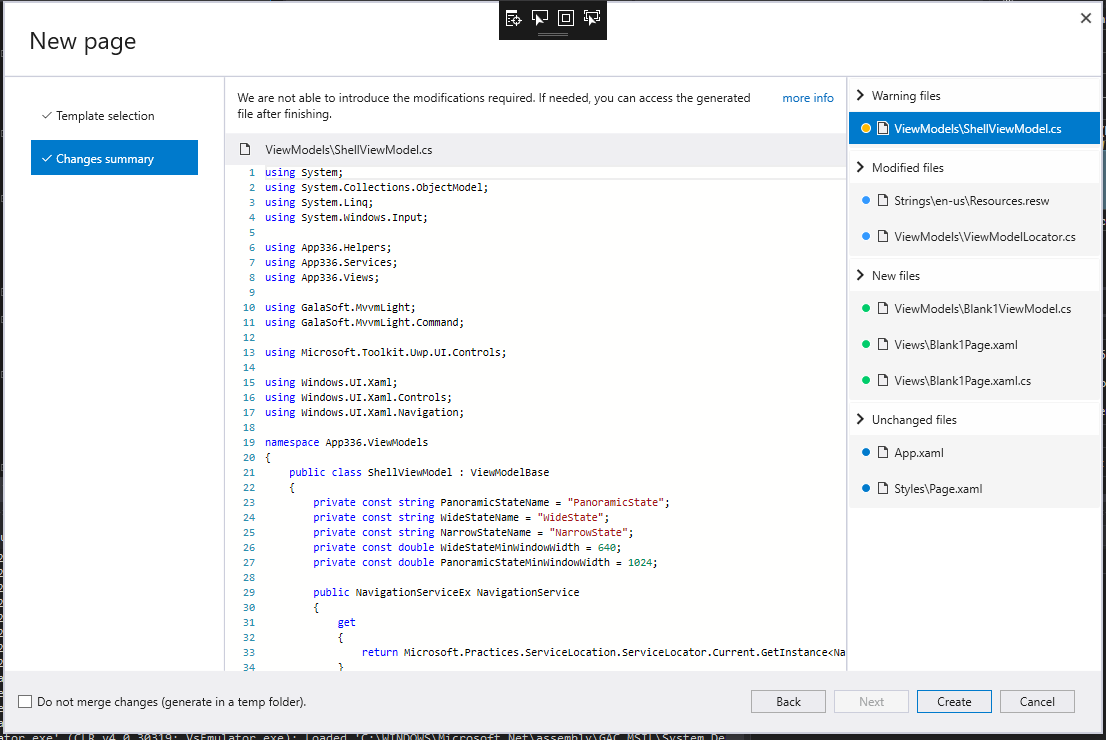Open Strings\en-us\Resources.resw modified file
Image resolution: width=1106 pixels, height=740 pixels.
(x=974, y=200)
